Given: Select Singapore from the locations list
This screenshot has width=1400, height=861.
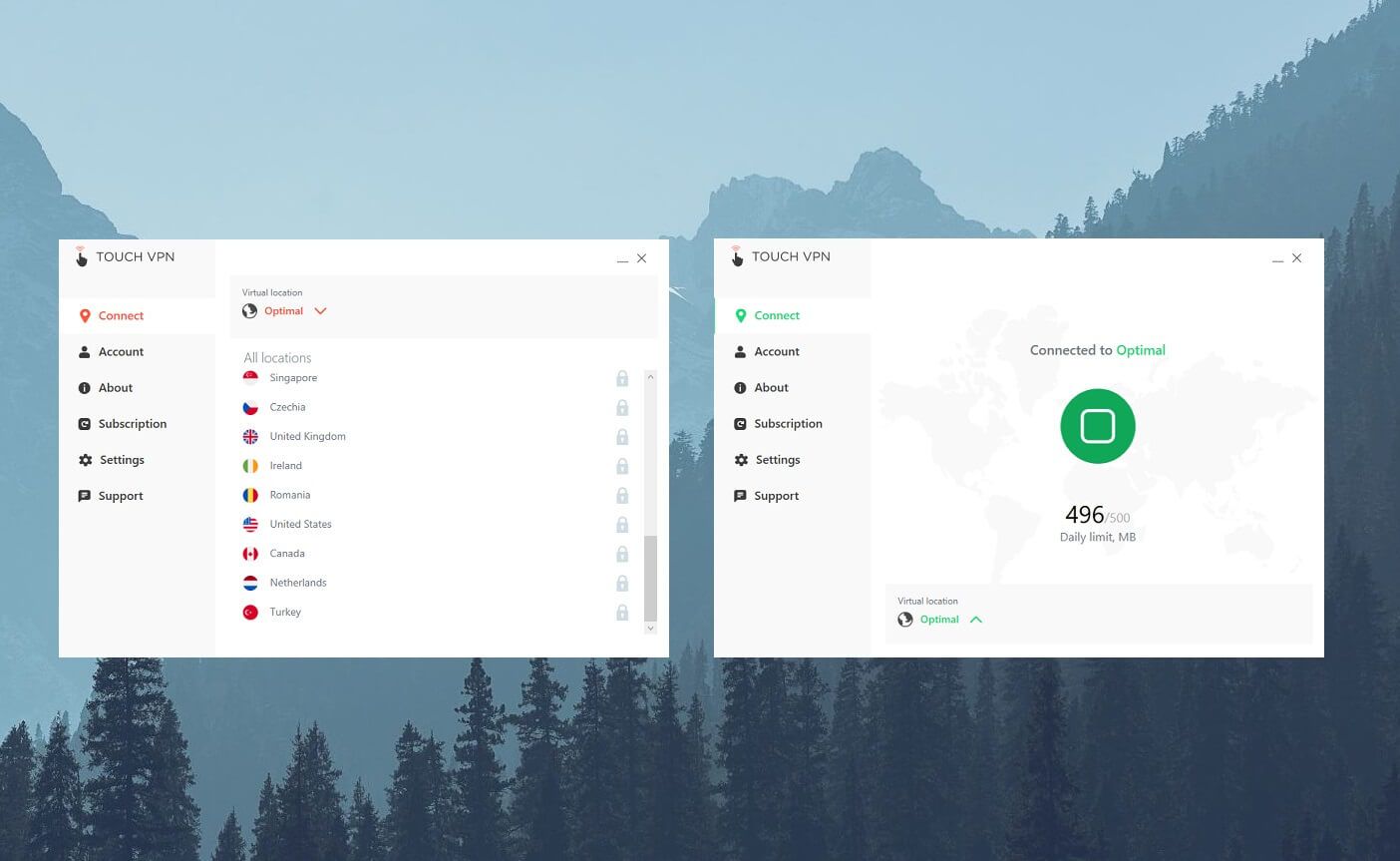Looking at the screenshot, I should [437, 378].
